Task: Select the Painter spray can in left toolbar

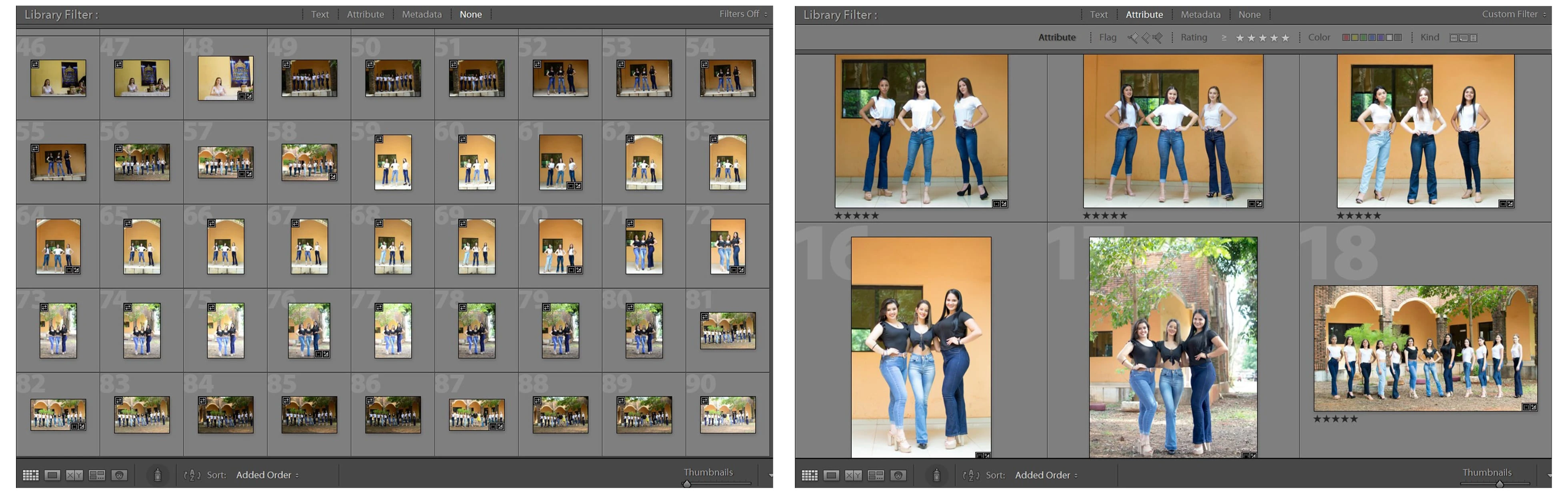Action: (157, 475)
